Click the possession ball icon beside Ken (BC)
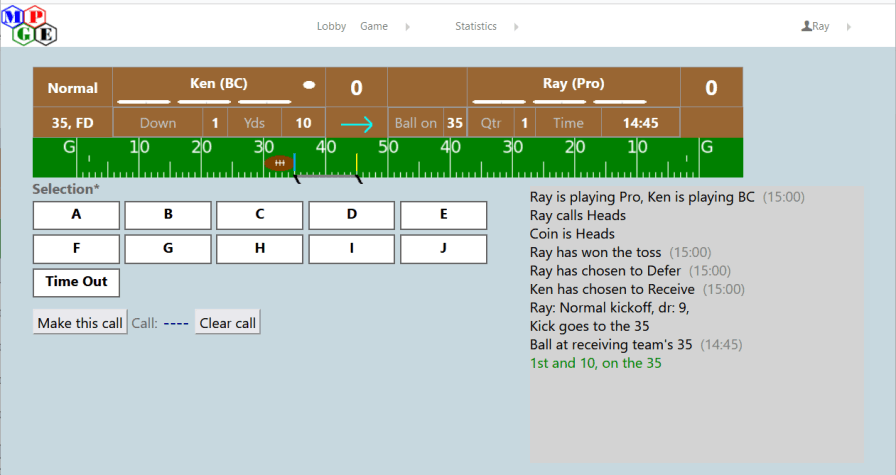896x475 pixels. click(309, 85)
